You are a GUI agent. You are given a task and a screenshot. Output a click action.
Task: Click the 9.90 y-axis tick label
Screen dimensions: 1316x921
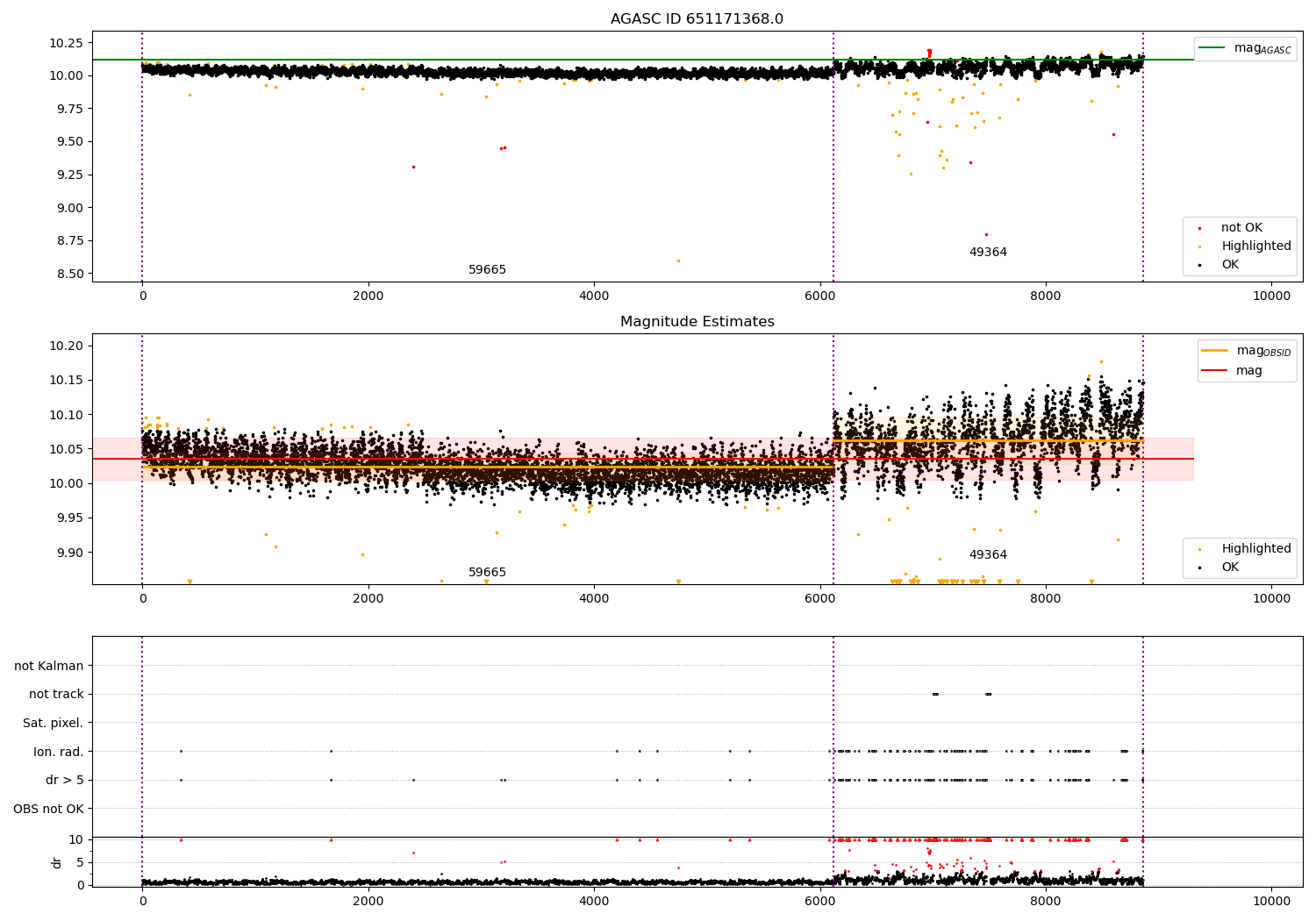click(x=69, y=553)
